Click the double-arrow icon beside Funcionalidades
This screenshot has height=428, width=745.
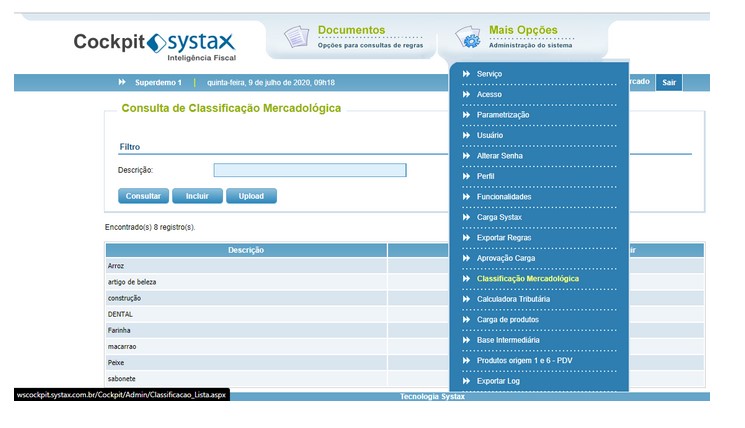click(466, 196)
